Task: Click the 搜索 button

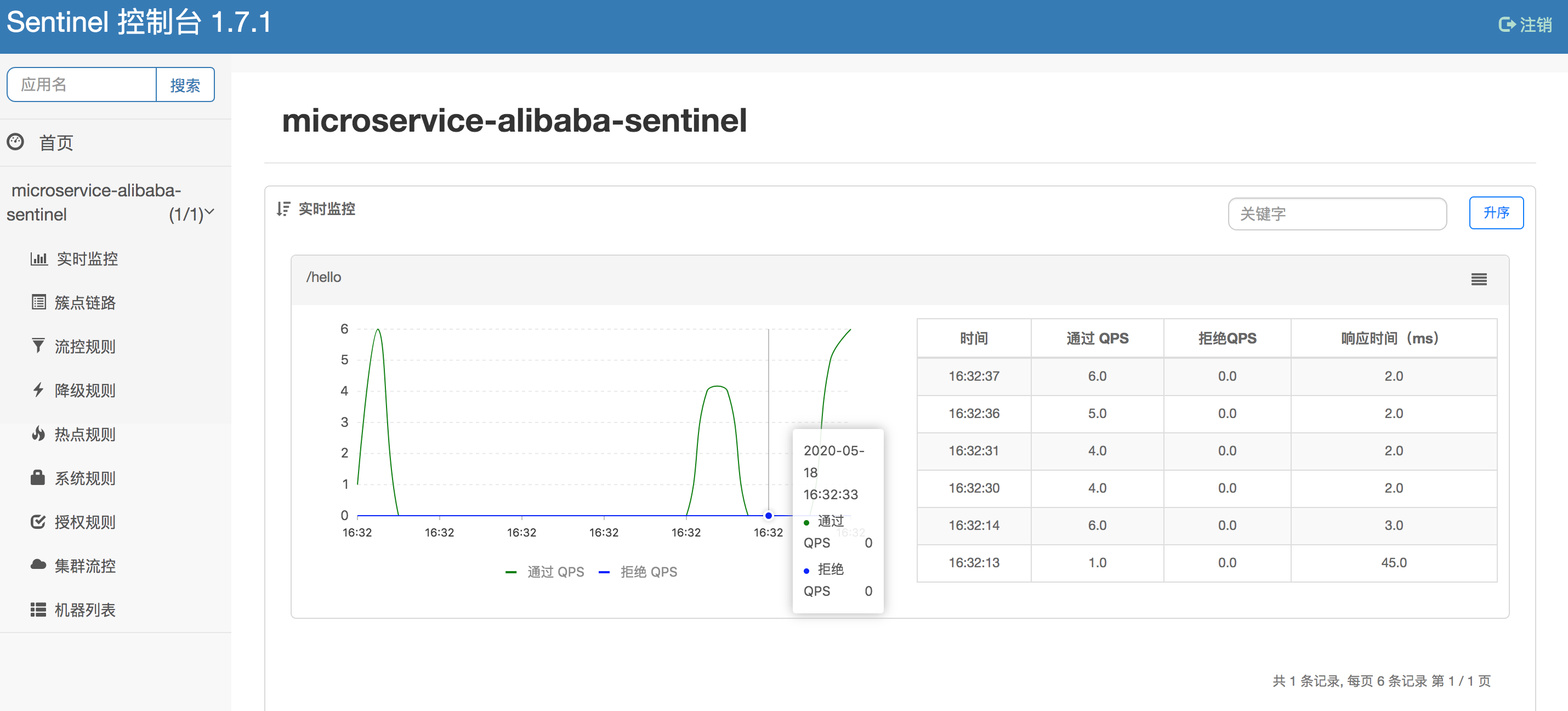Action: click(185, 84)
